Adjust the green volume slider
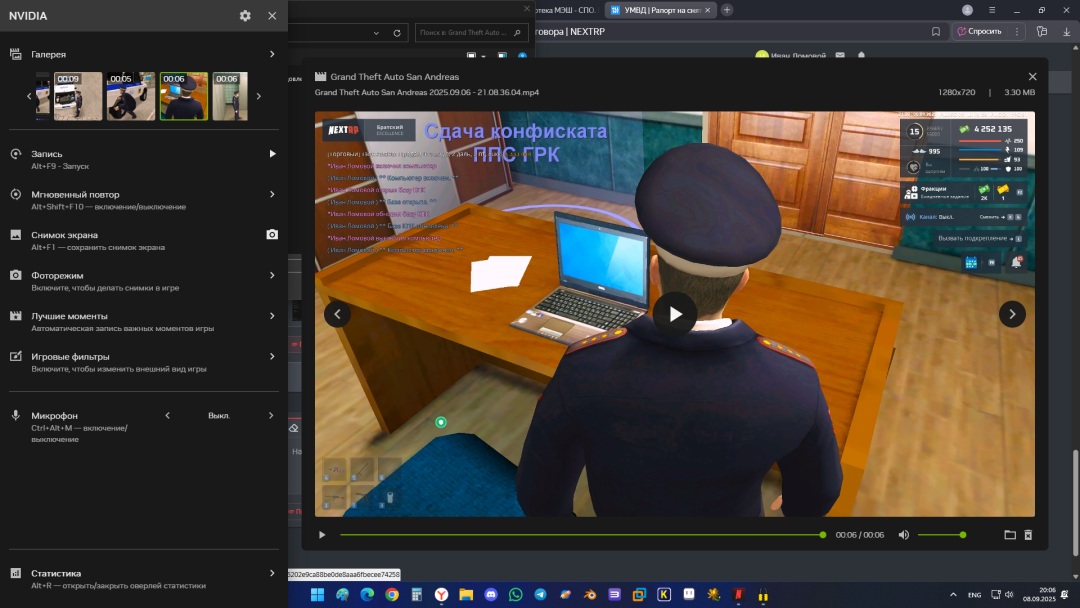This screenshot has width=1080, height=608. point(941,535)
